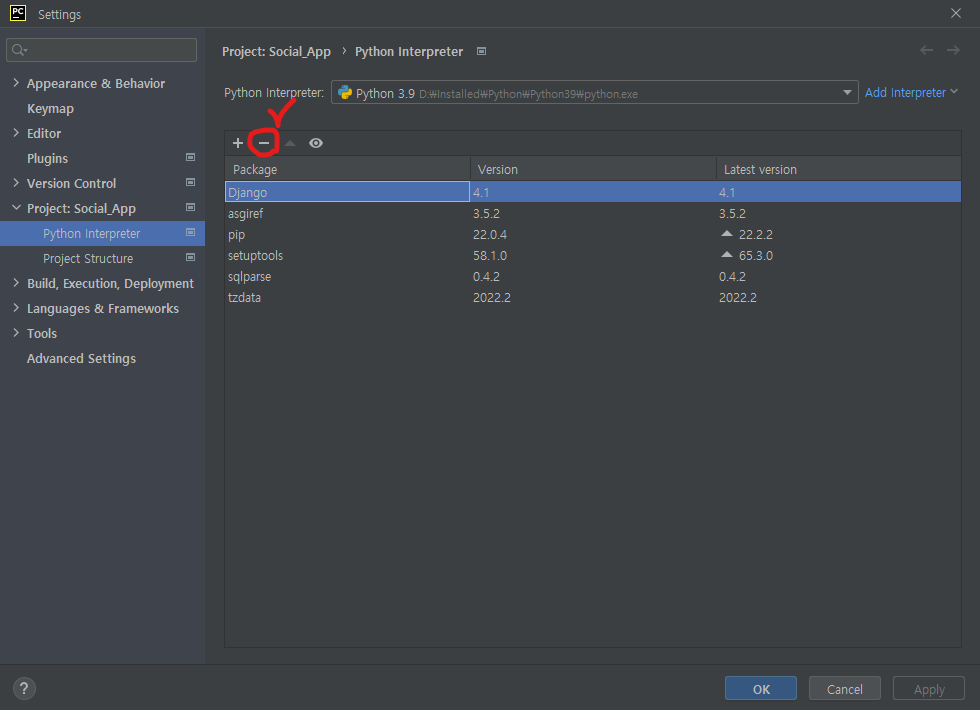The image size is (980, 710).
Task: Click the setuptools version 58.1.0 cell
Action: 490,255
